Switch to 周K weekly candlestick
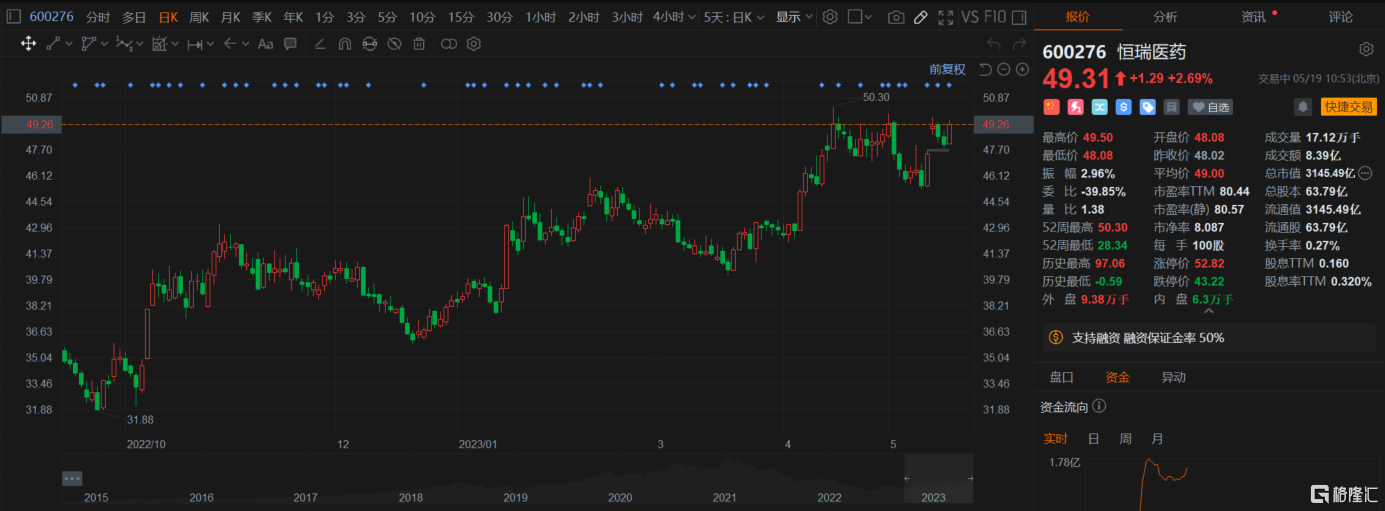The image size is (1385, 511). tap(199, 17)
